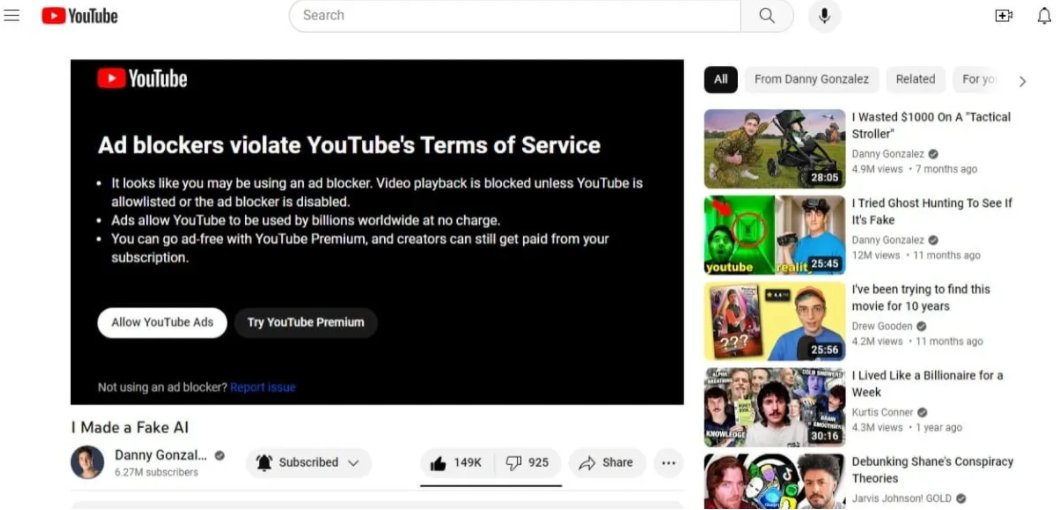Open the Subscribed notification dropdown

pos(308,463)
